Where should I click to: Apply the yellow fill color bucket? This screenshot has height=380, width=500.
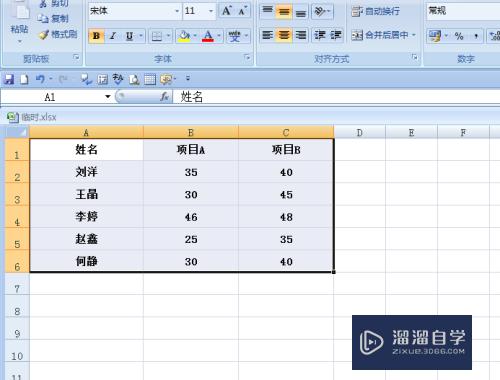coord(184,36)
